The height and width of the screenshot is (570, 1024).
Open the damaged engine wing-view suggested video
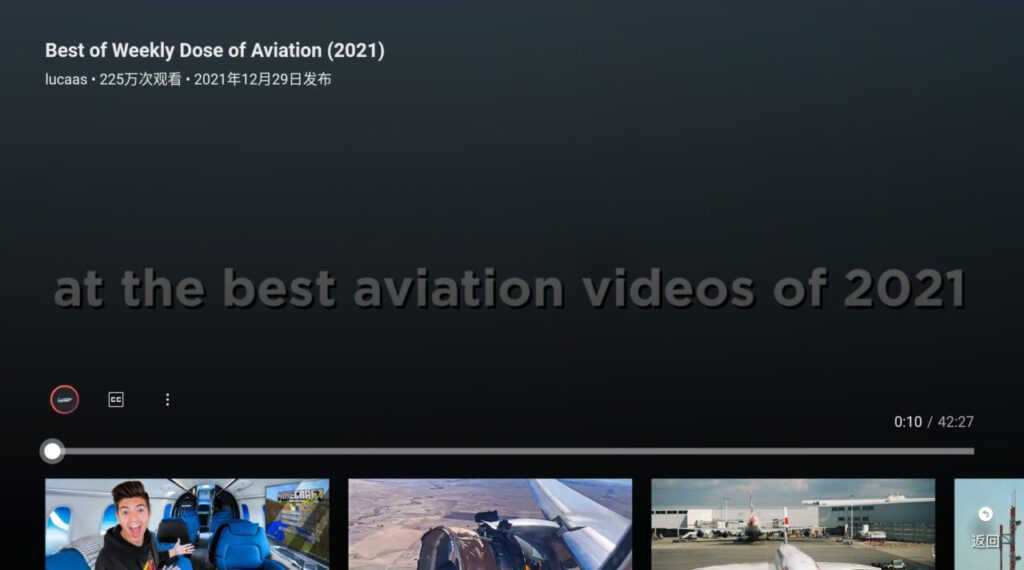click(x=490, y=524)
